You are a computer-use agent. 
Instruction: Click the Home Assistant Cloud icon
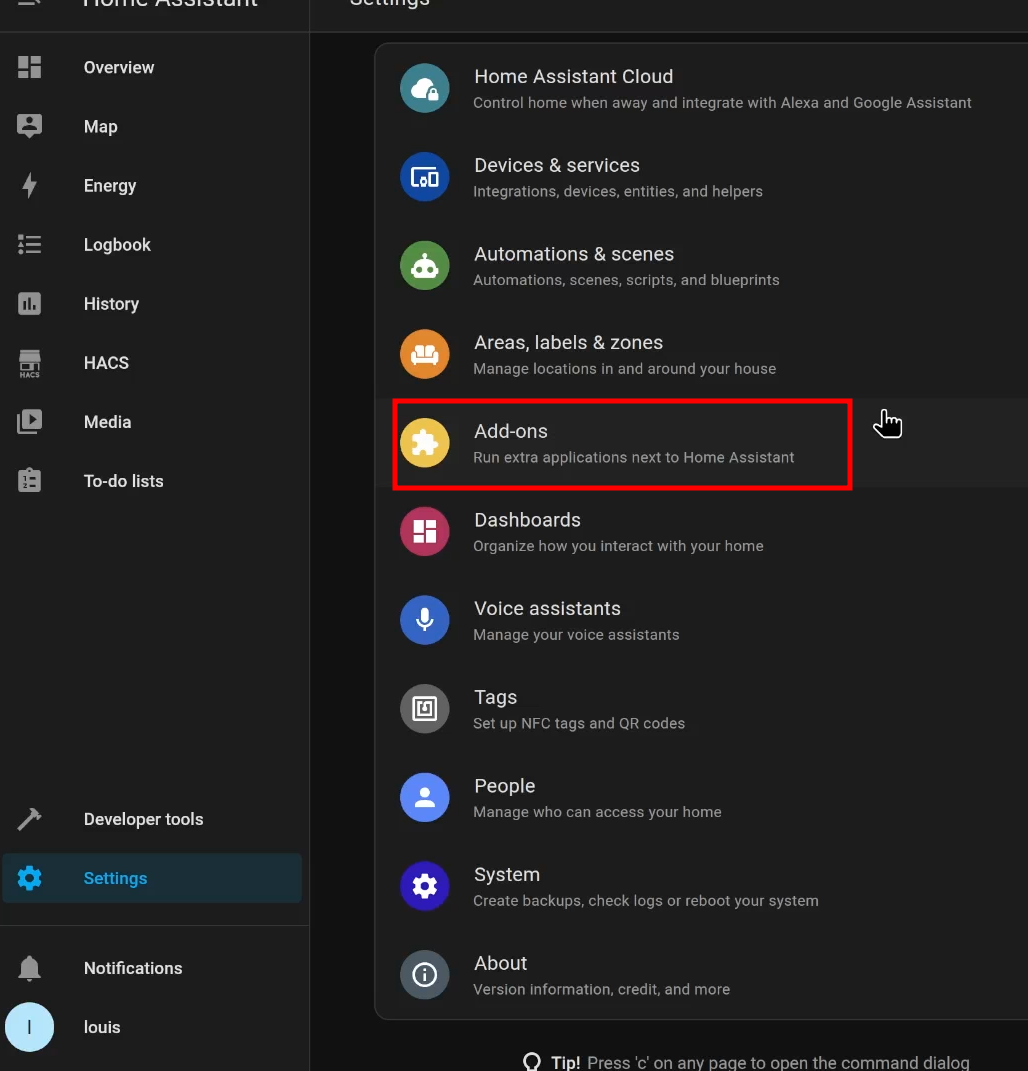425,88
